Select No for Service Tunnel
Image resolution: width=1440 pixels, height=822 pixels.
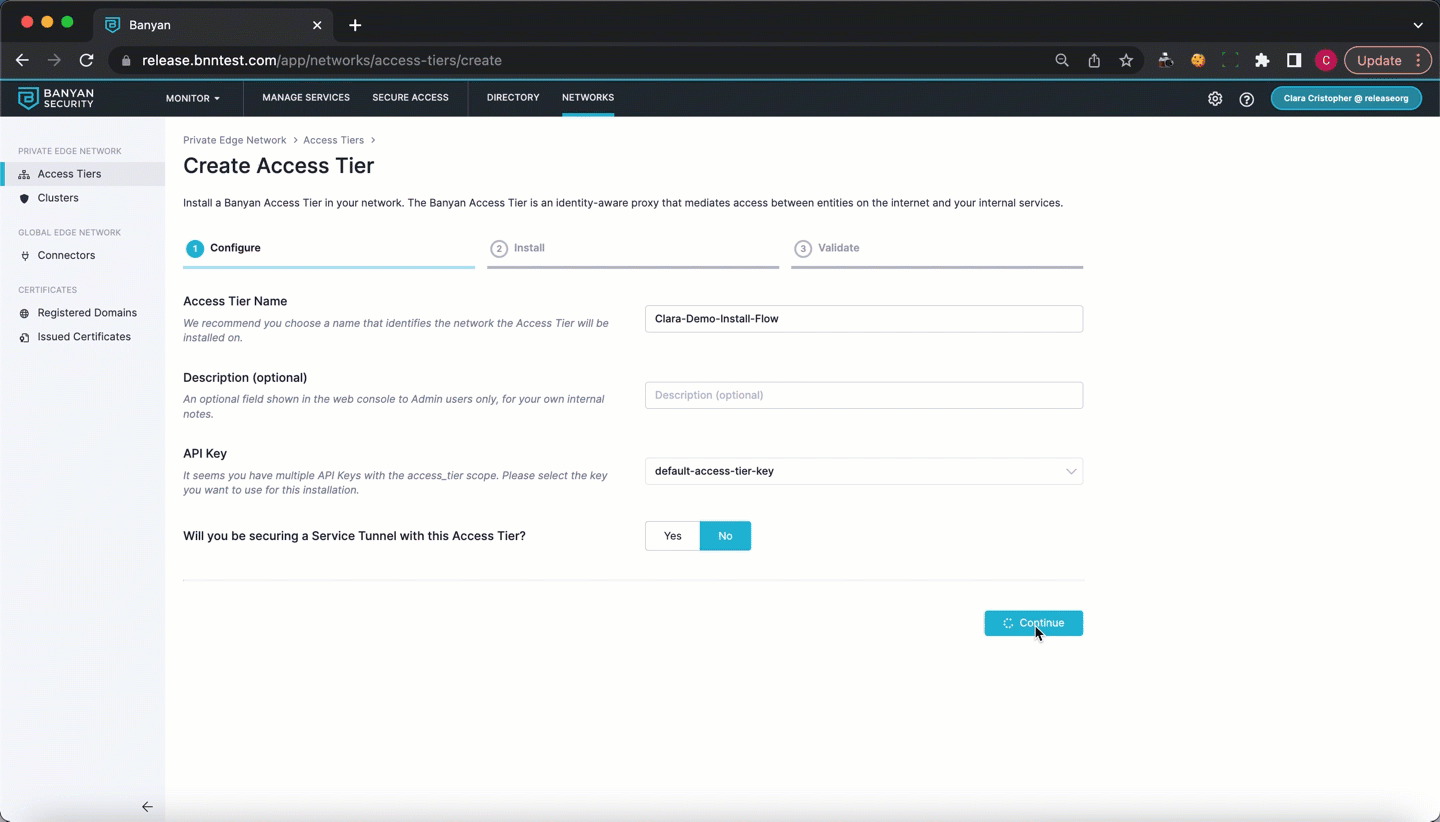pyautogui.click(x=725, y=536)
